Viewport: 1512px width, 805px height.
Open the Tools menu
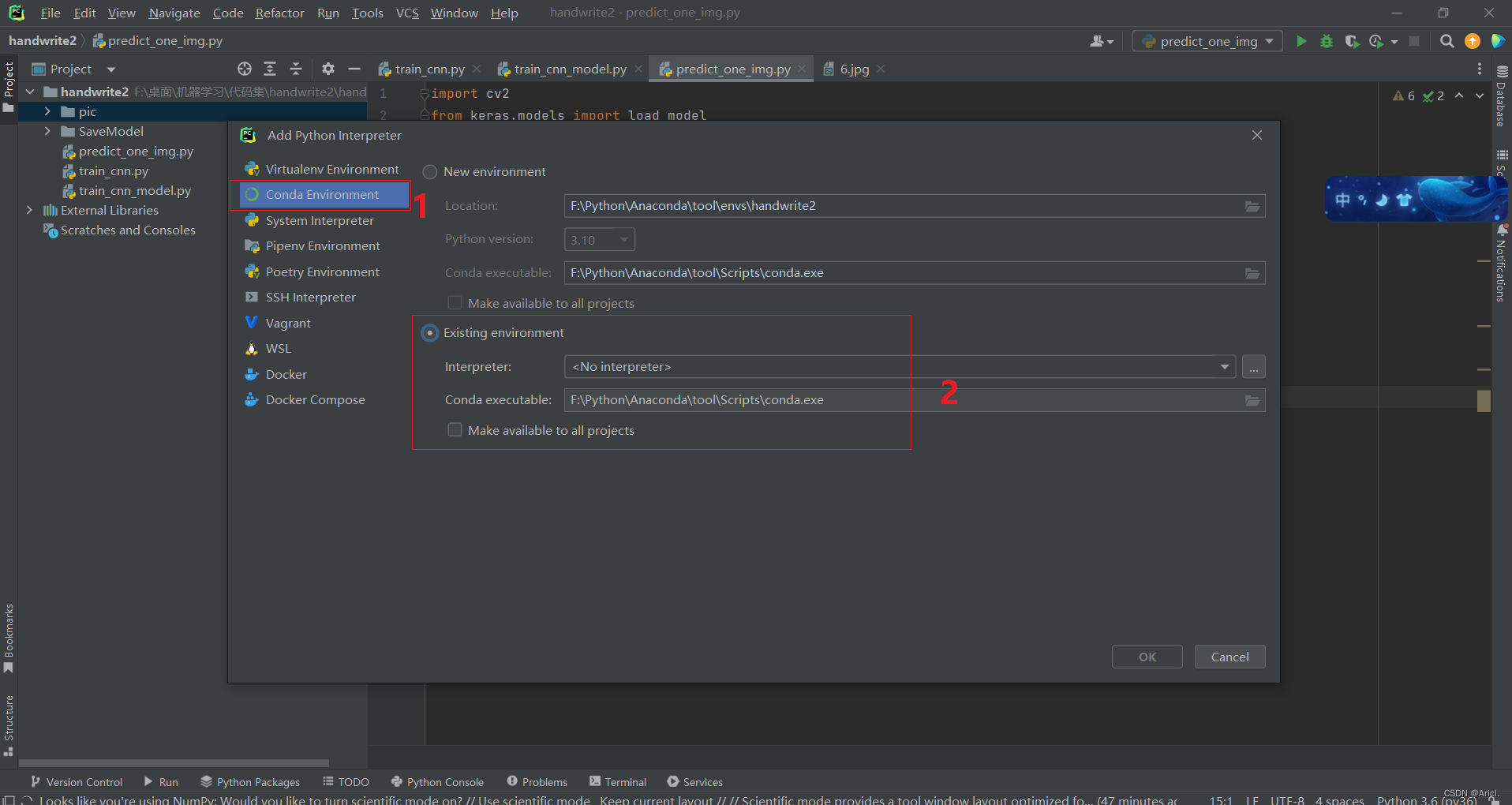point(367,13)
